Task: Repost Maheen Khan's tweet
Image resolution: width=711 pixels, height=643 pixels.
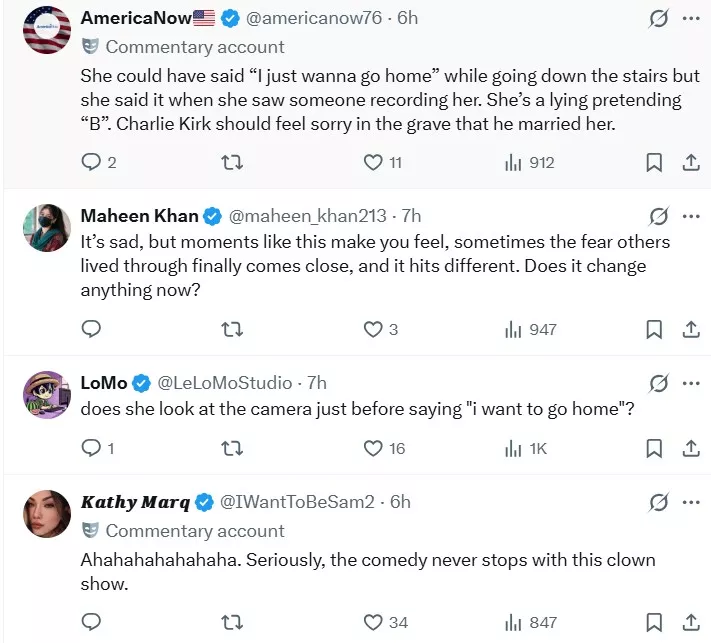Action: (232, 329)
